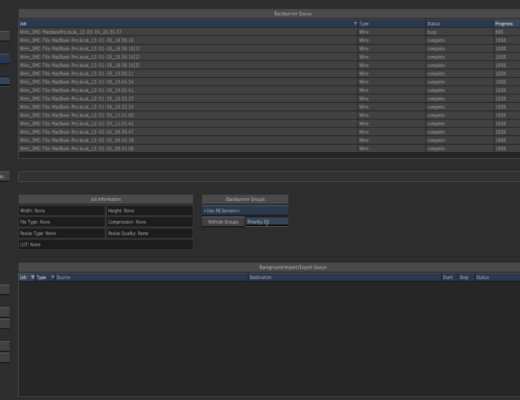Click the Source column header in the Import/Export queue
520x400 pixels.
click(x=152, y=277)
